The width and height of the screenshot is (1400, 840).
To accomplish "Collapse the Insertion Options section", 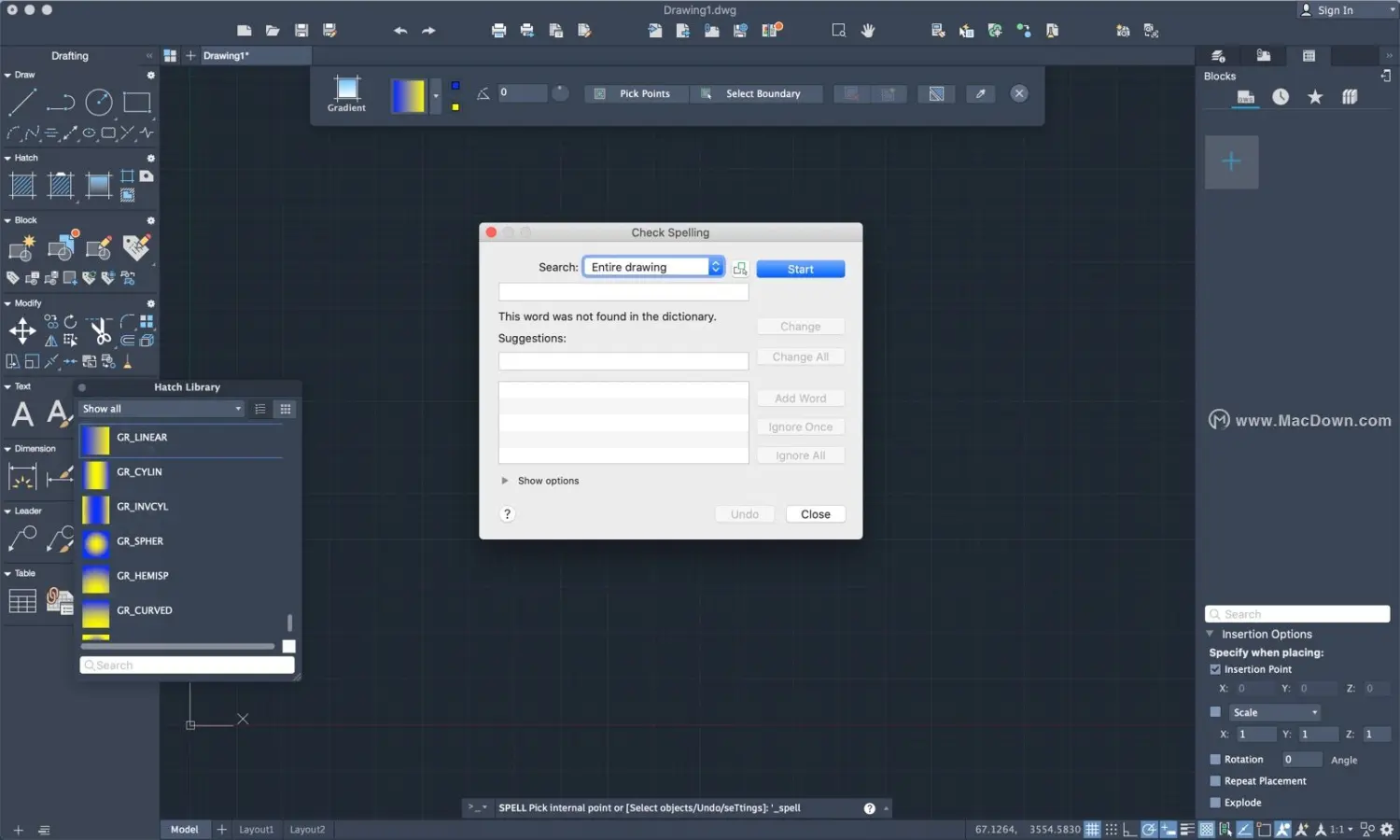I will [1210, 634].
